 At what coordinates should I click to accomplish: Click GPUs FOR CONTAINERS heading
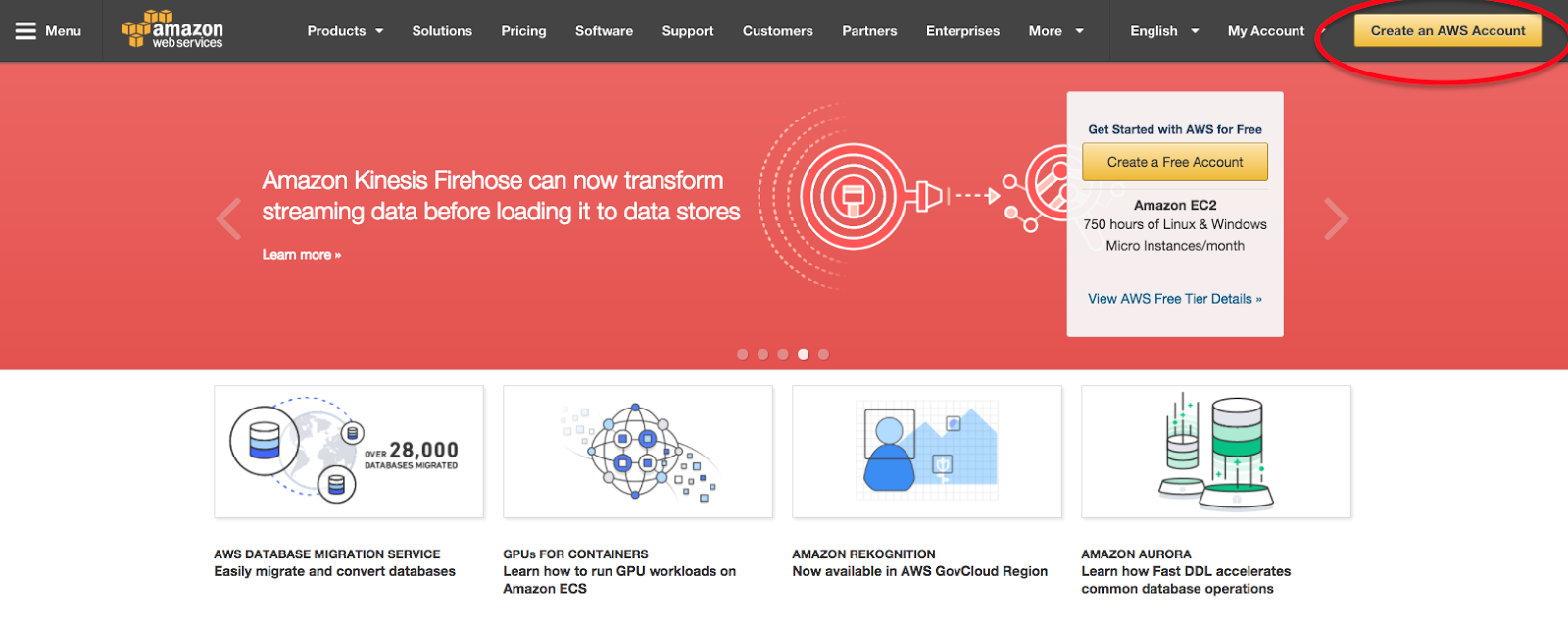tap(575, 554)
